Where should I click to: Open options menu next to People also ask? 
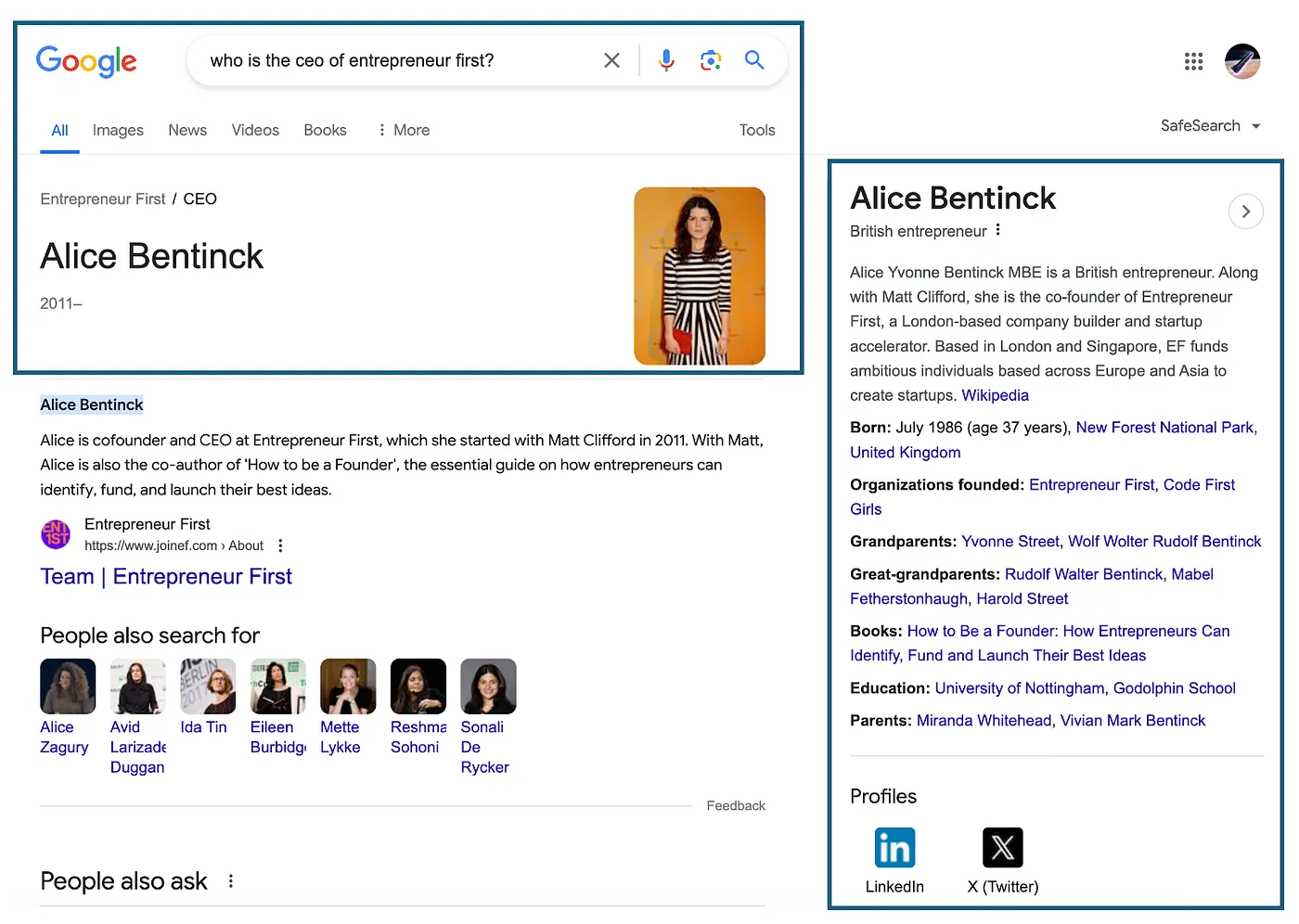pos(231,881)
